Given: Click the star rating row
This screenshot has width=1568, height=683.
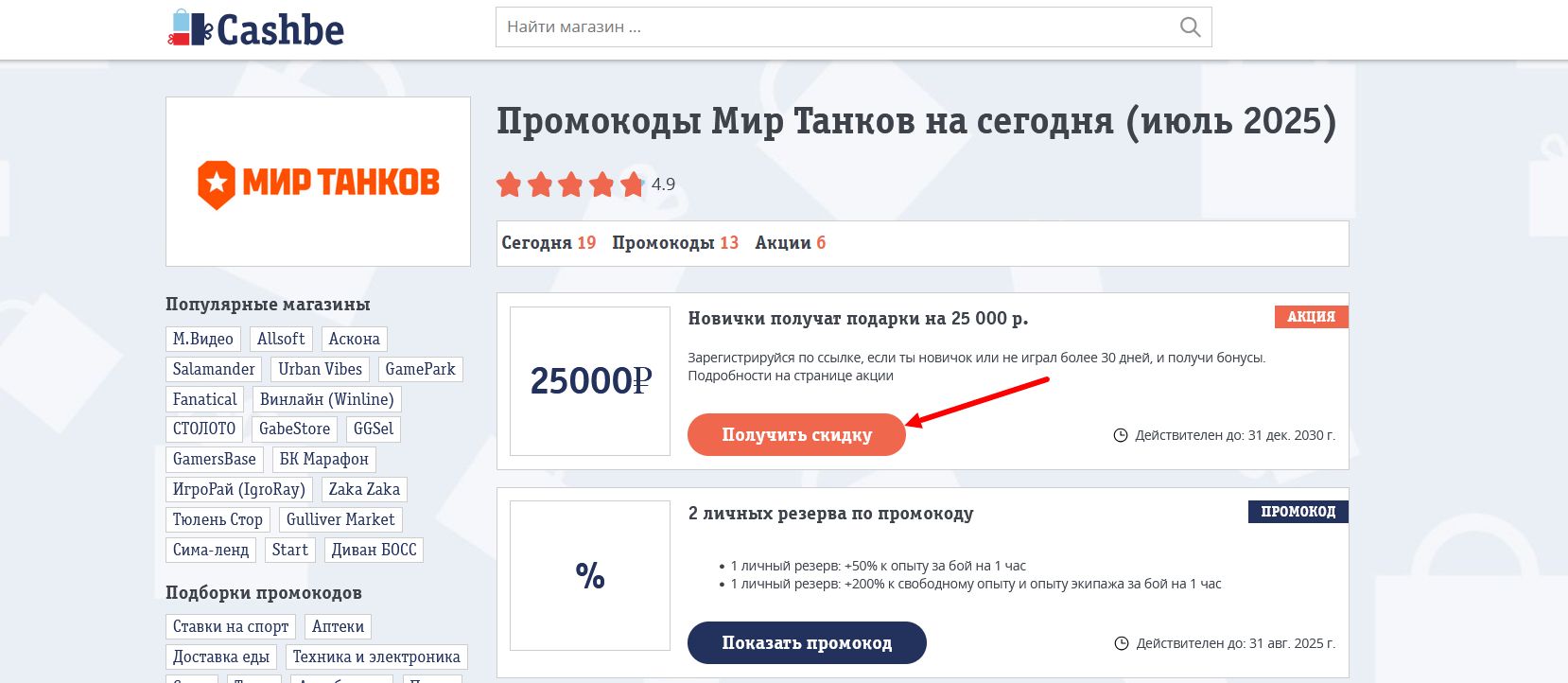Looking at the screenshot, I should point(570,184).
